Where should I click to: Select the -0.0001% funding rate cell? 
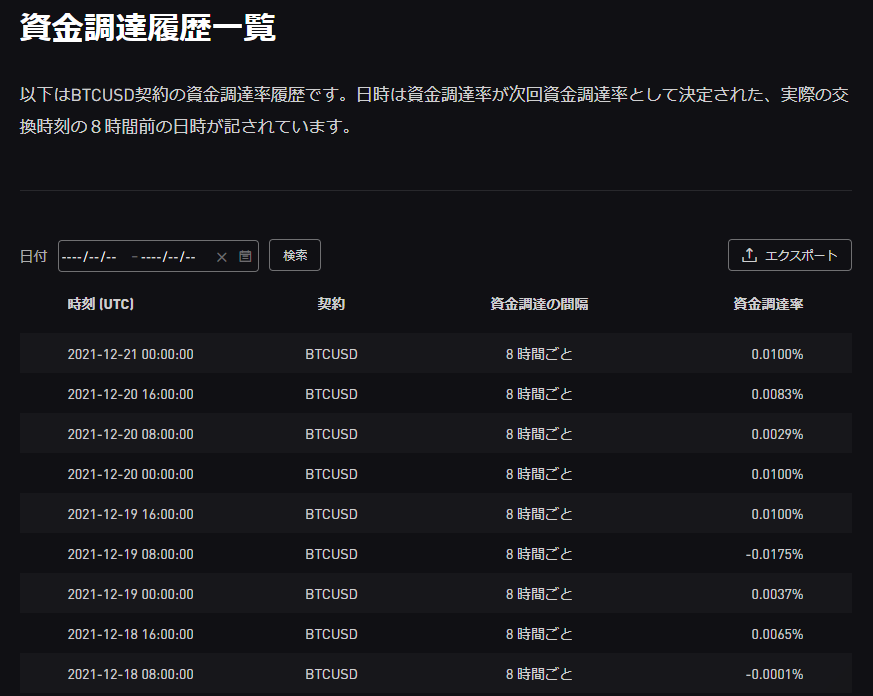point(774,674)
